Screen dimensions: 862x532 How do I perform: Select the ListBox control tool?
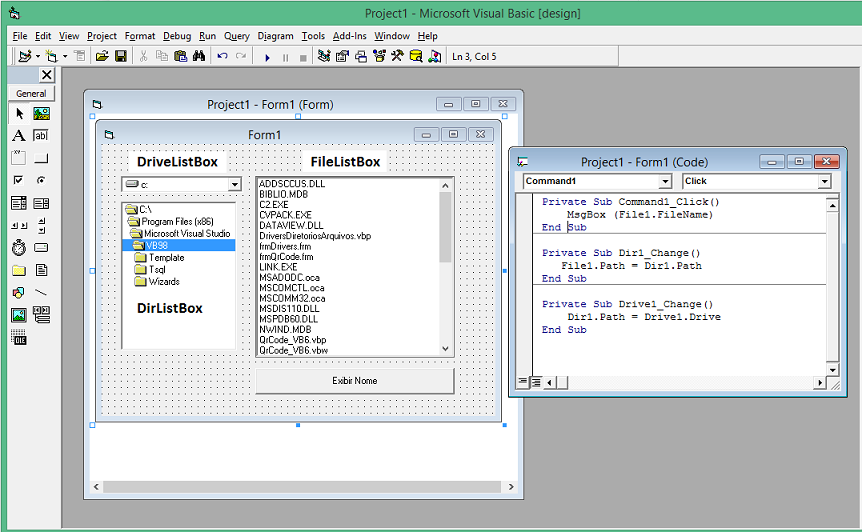pyautogui.click(x=41, y=203)
